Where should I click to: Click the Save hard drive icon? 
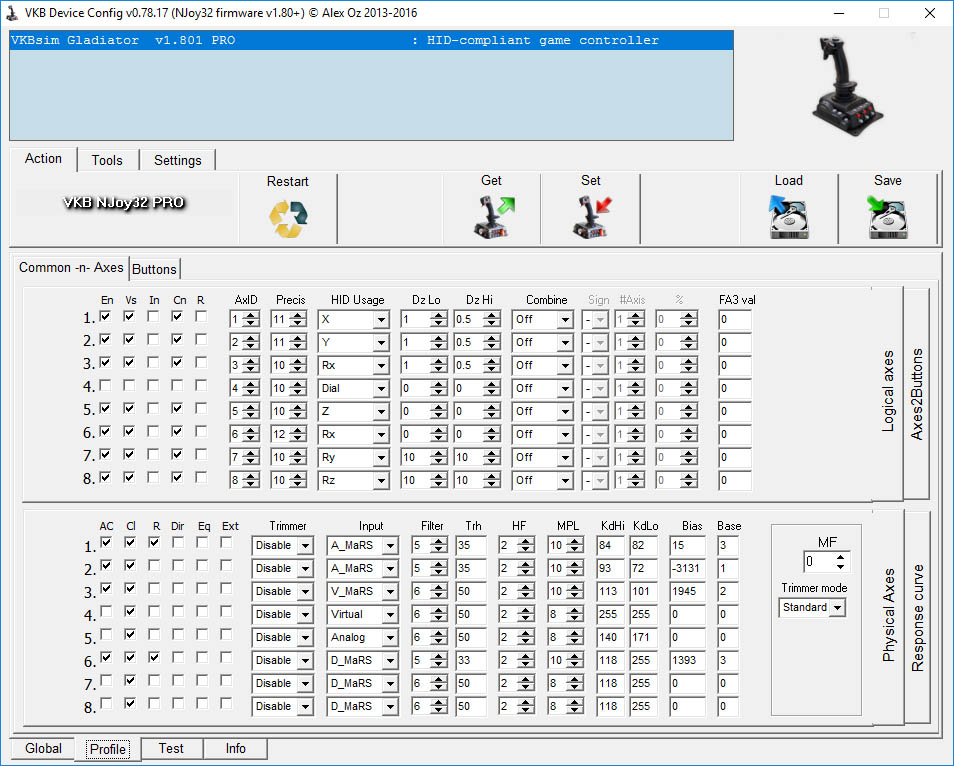click(x=888, y=217)
